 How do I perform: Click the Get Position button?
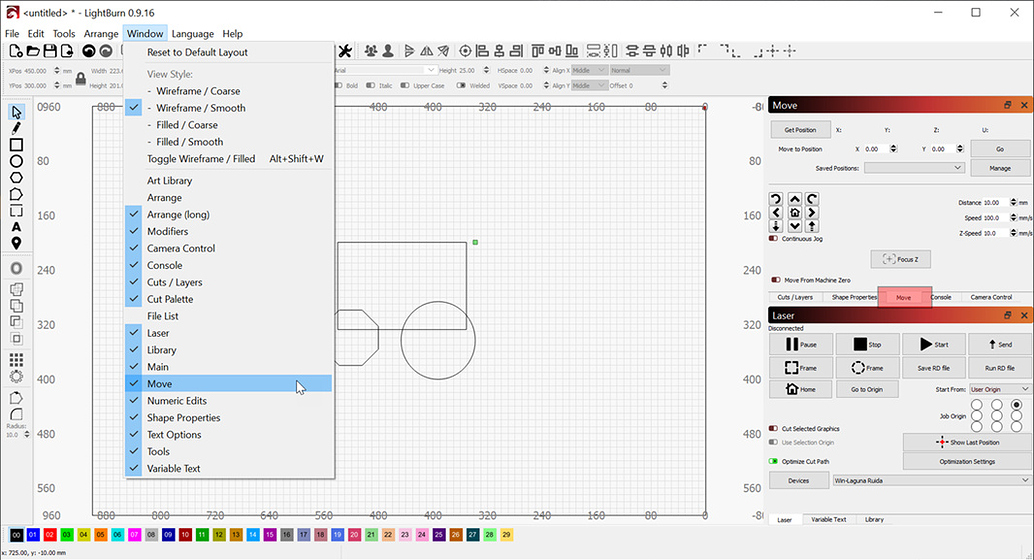point(800,130)
